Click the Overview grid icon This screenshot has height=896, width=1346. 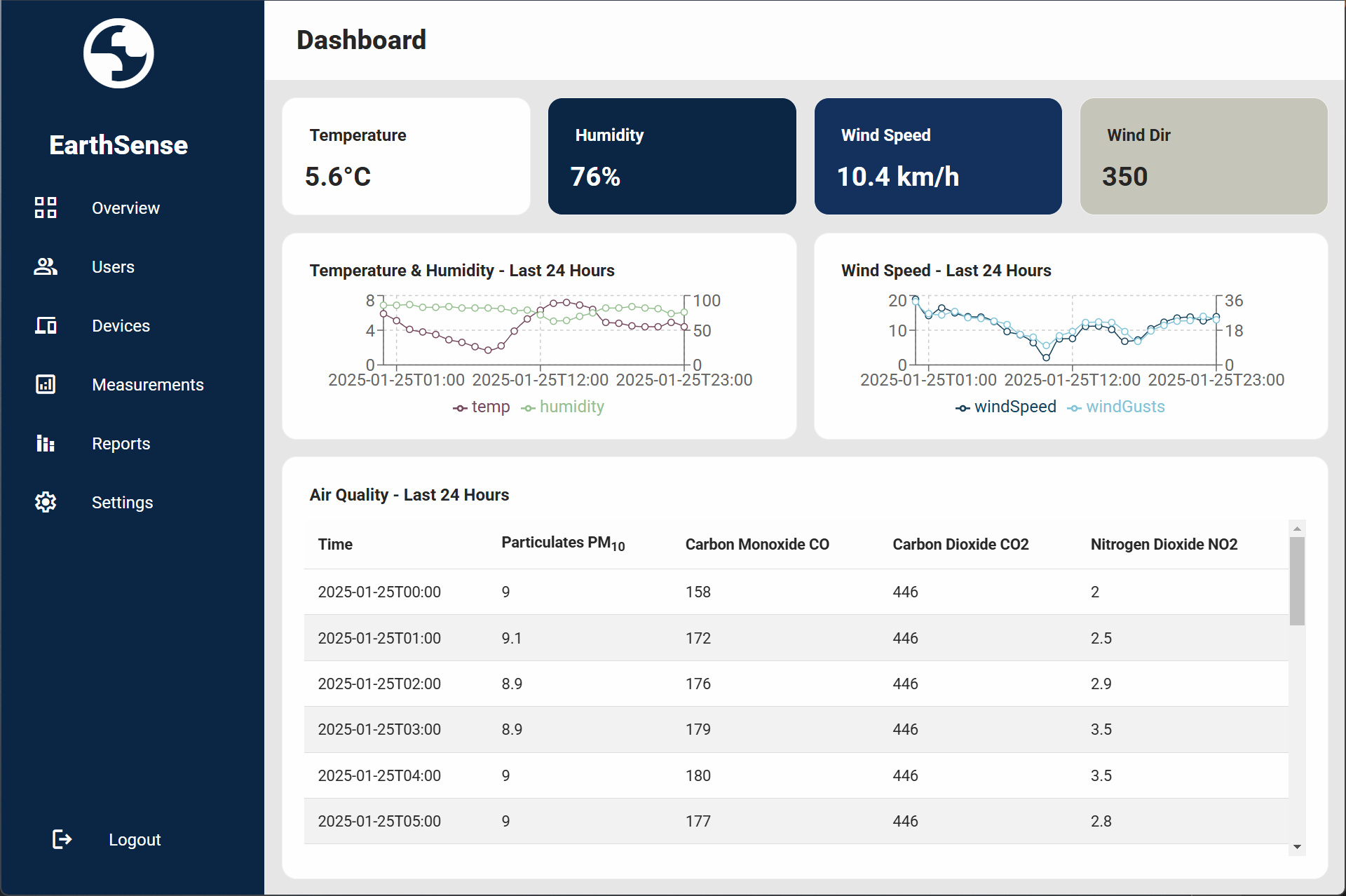point(46,208)
